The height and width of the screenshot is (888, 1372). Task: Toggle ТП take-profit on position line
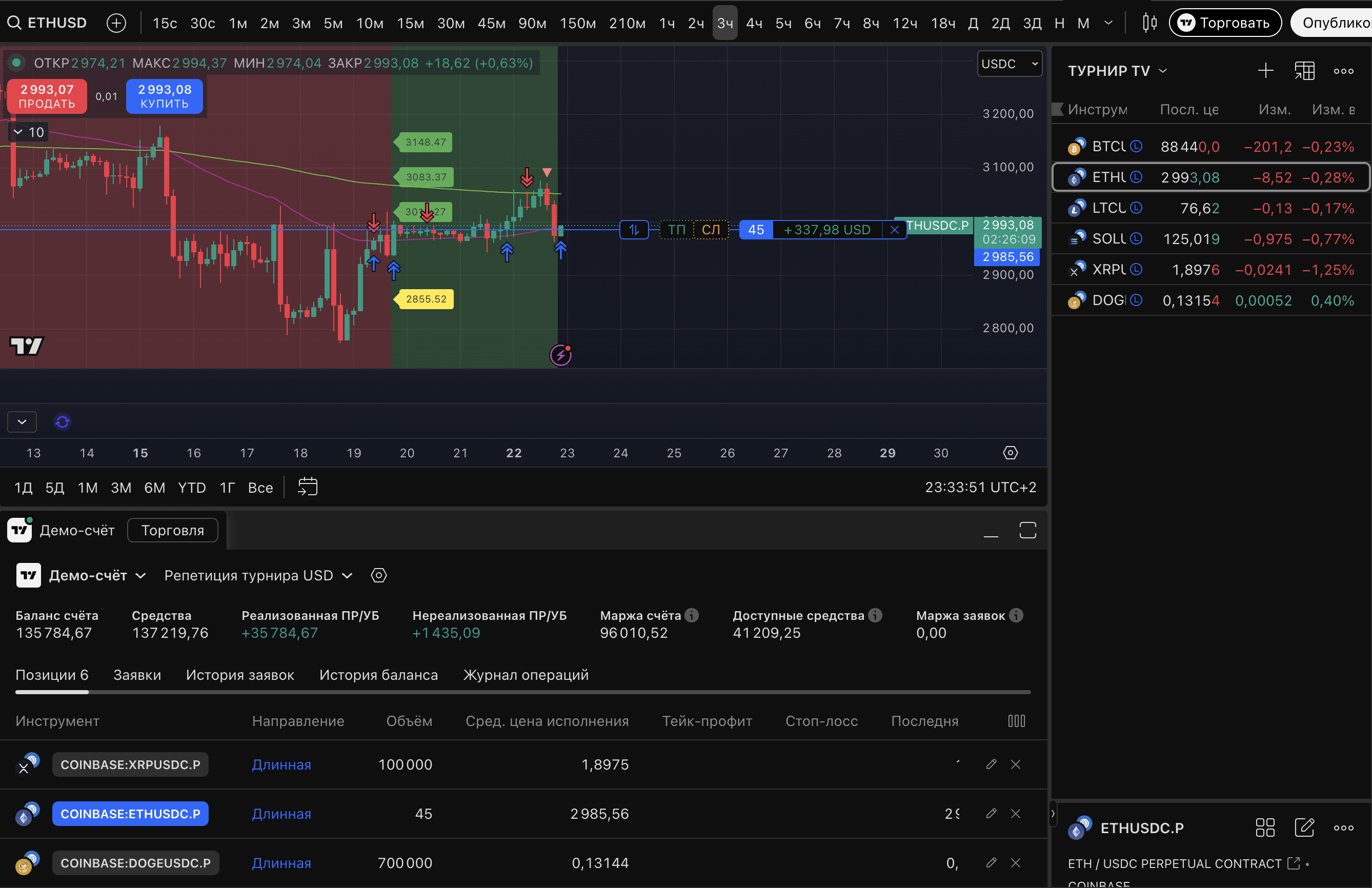click(676, 230)
